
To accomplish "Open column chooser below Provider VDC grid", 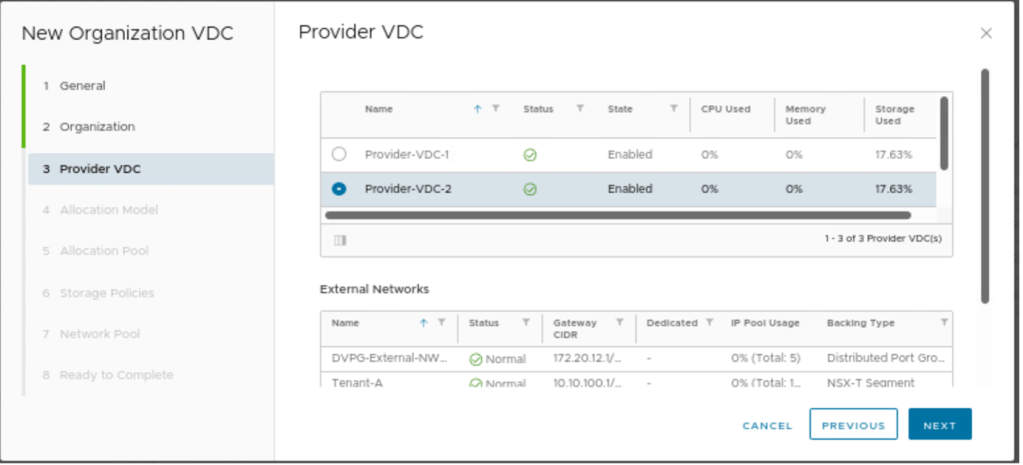I will [340, 240].
